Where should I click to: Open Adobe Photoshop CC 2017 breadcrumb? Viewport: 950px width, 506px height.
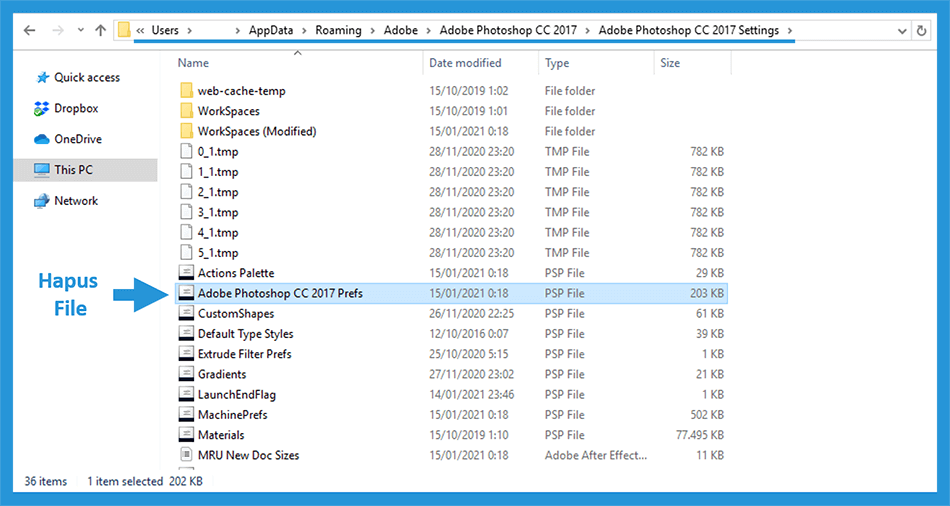click(x=508, y=30)
